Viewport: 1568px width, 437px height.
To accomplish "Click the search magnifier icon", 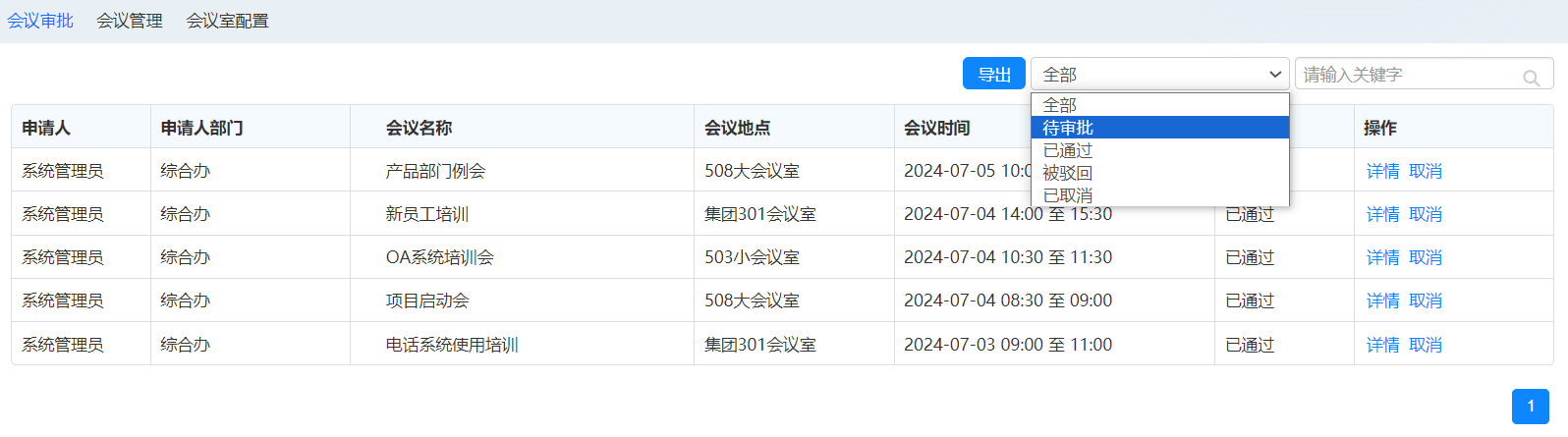I will (1531, 78).
